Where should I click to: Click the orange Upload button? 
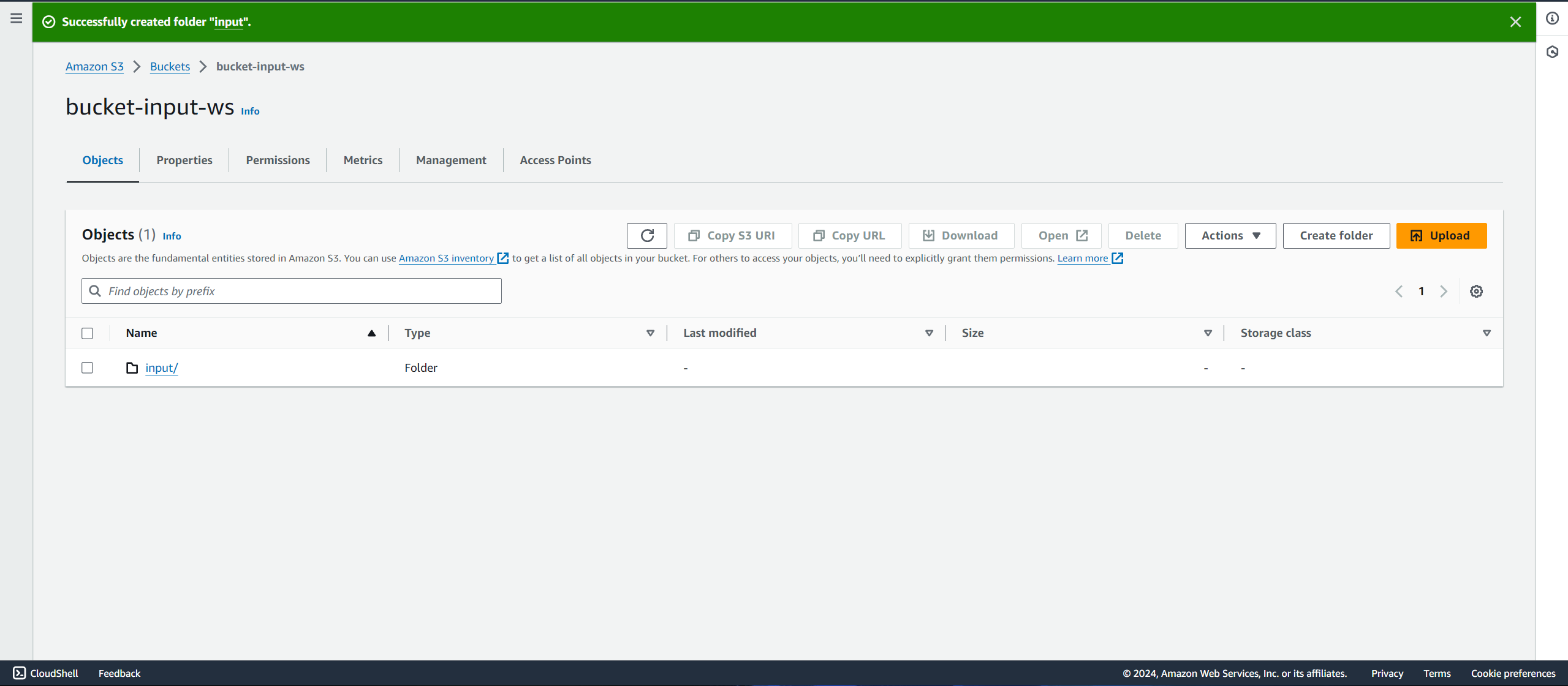click(1441, 236)
